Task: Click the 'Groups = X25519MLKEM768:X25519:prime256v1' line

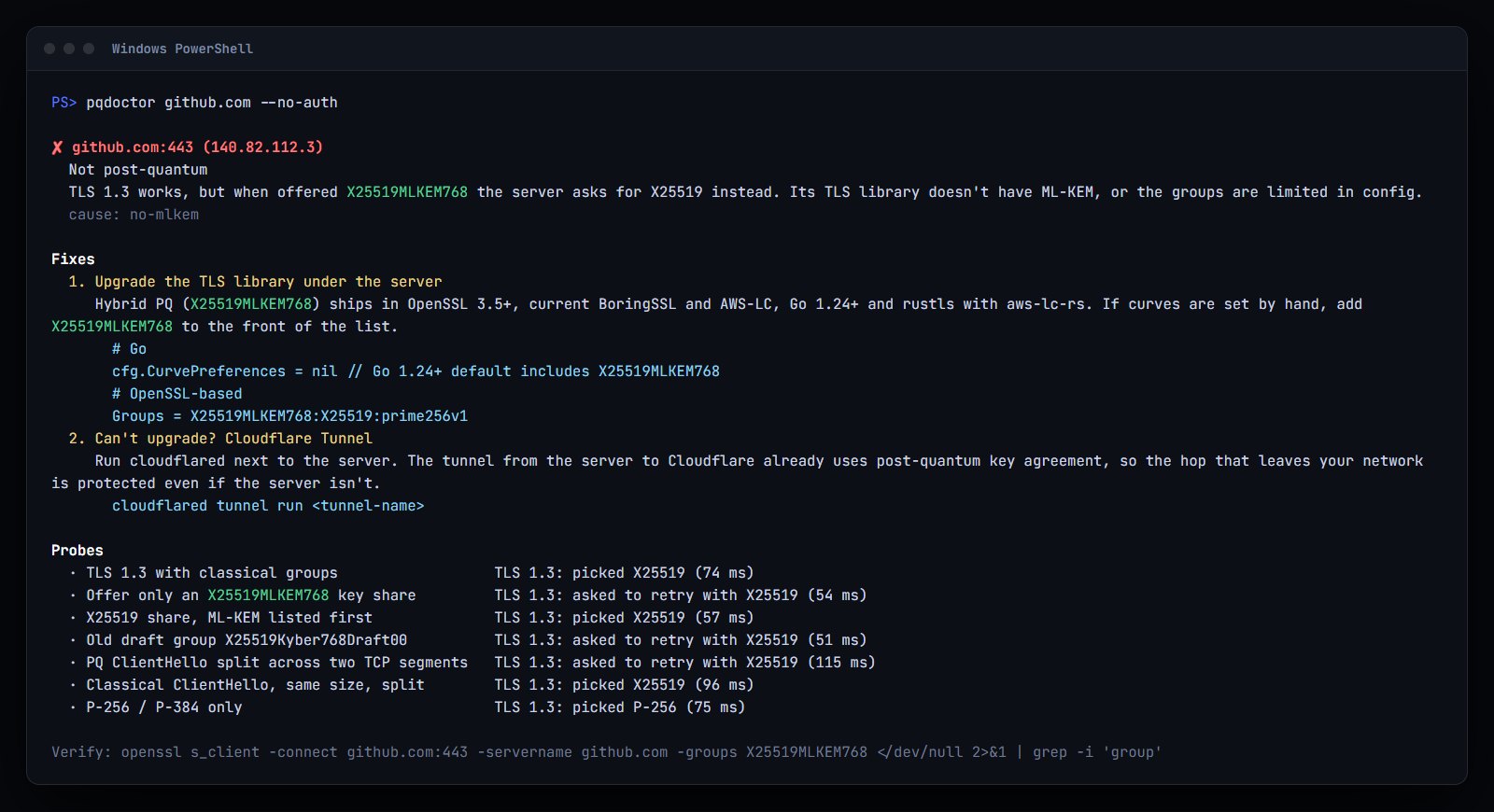Action: tap(289, 416)
